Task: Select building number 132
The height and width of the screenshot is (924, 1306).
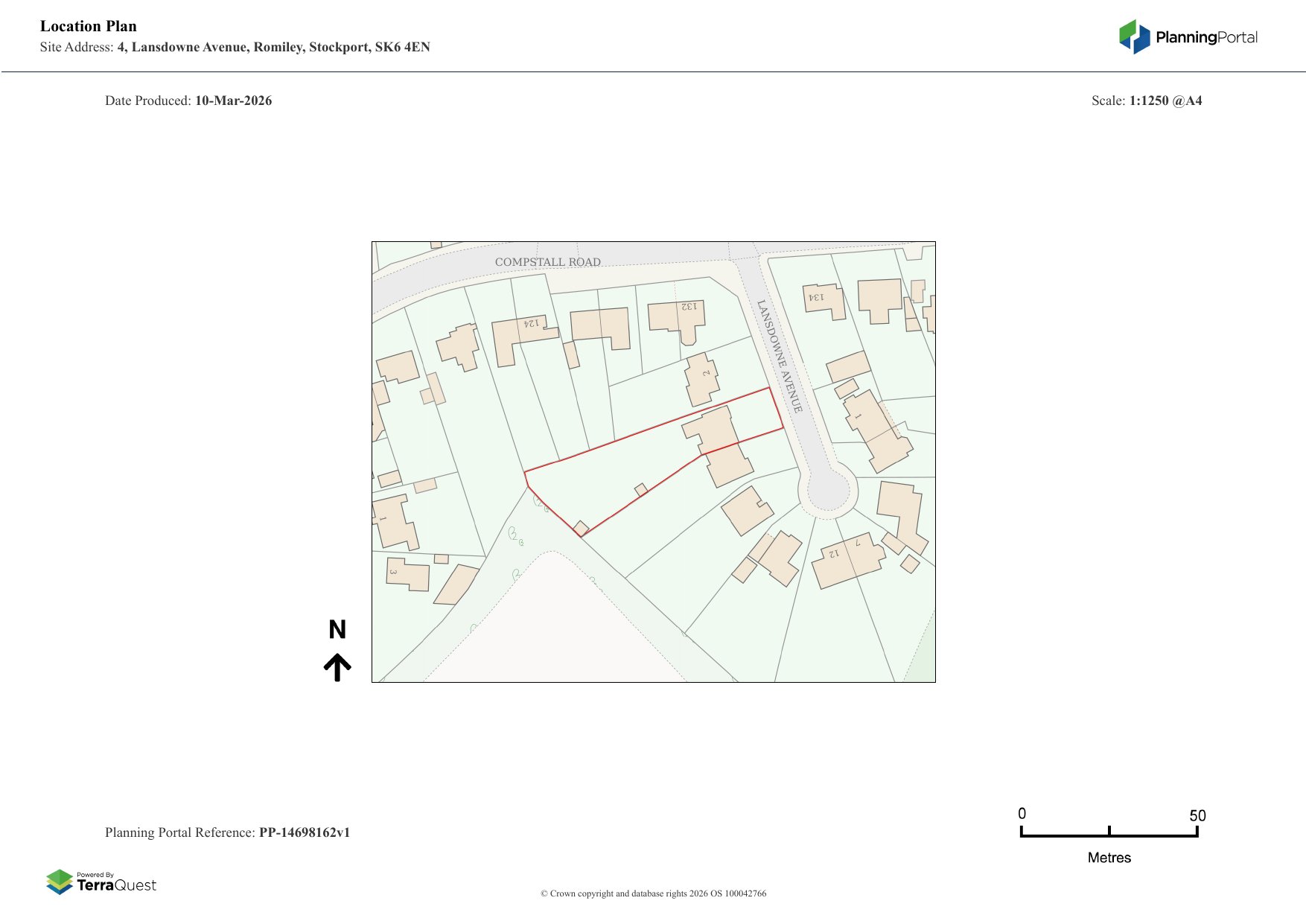Action: tap(675, 317)
